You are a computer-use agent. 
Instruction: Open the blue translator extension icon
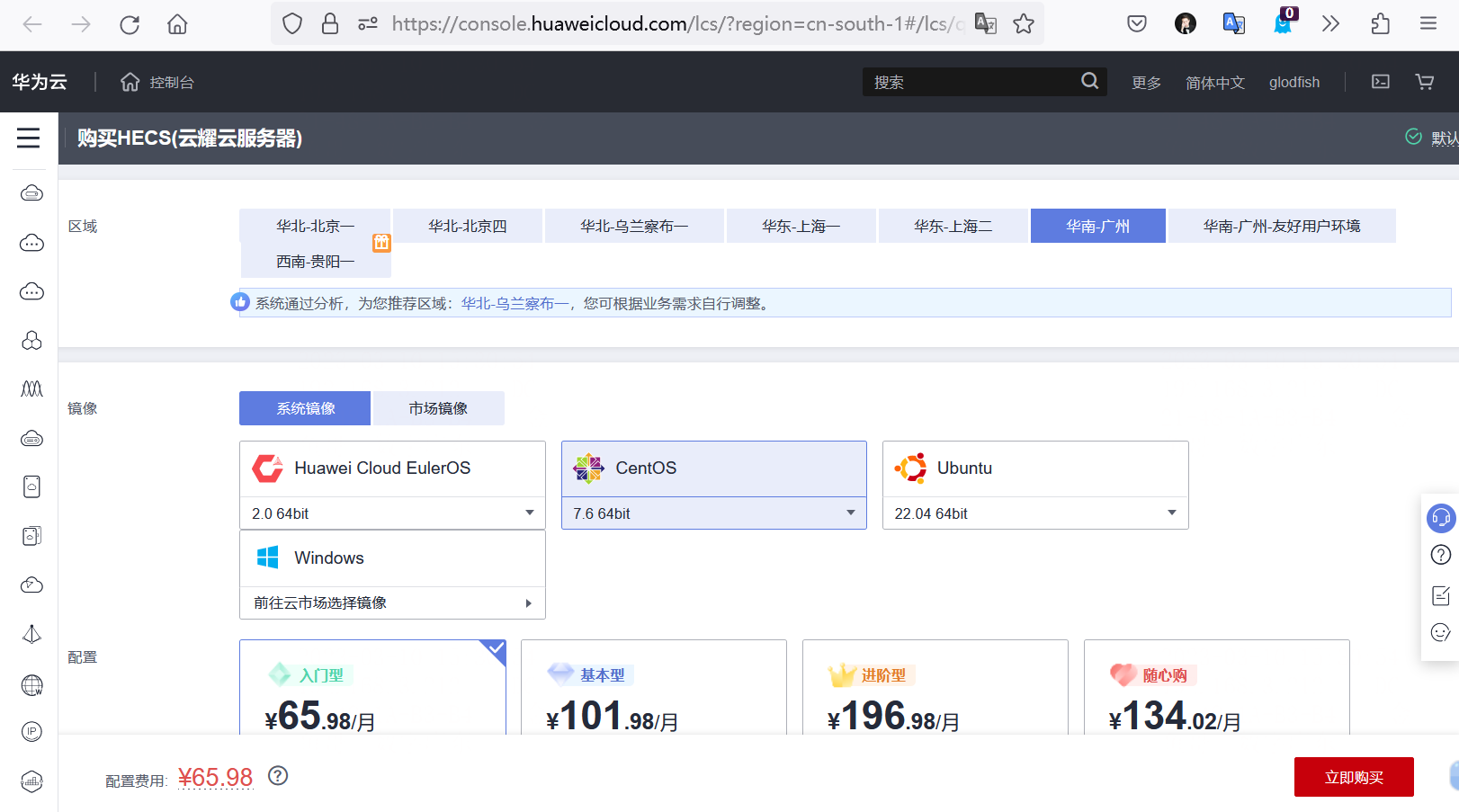coord(1234,24)
